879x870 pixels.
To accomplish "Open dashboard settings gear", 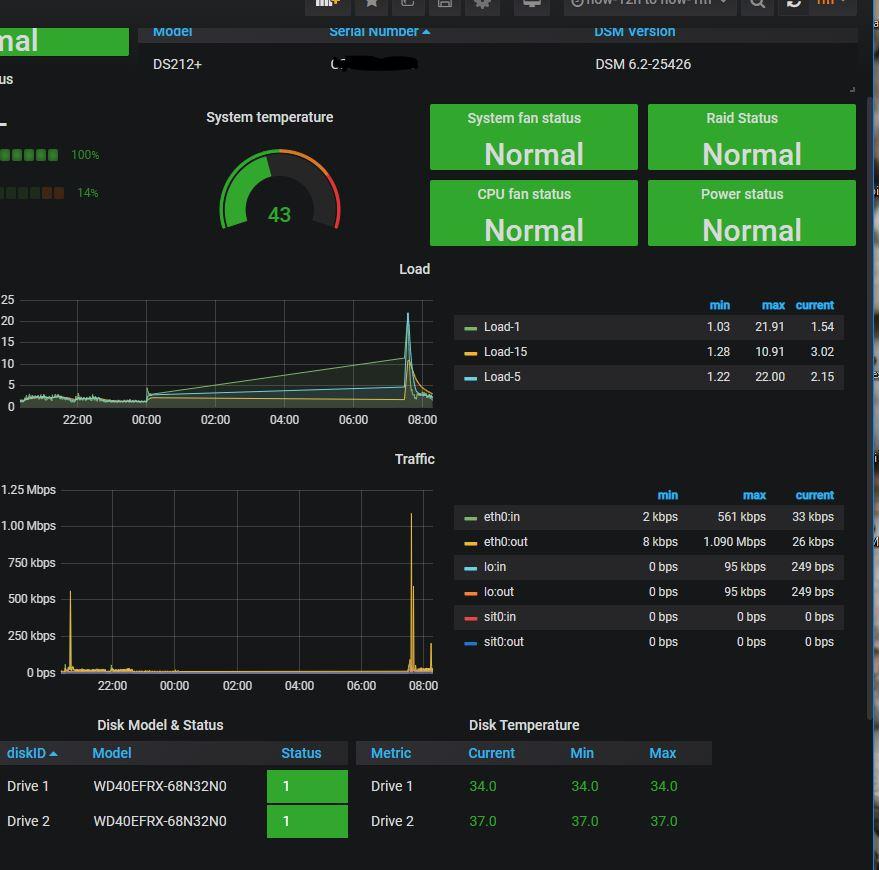I will [482, 4].
